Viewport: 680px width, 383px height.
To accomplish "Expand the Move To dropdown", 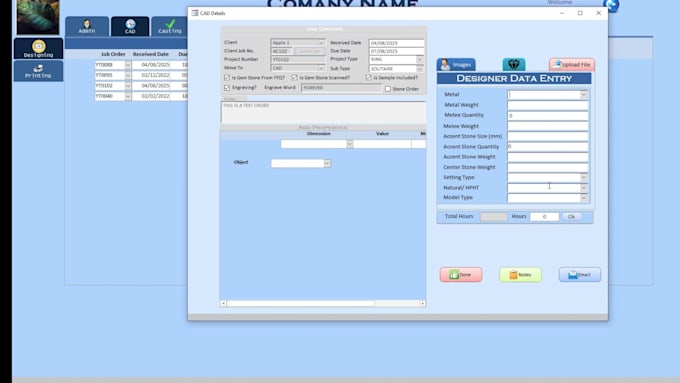I will tap(321, 68).
